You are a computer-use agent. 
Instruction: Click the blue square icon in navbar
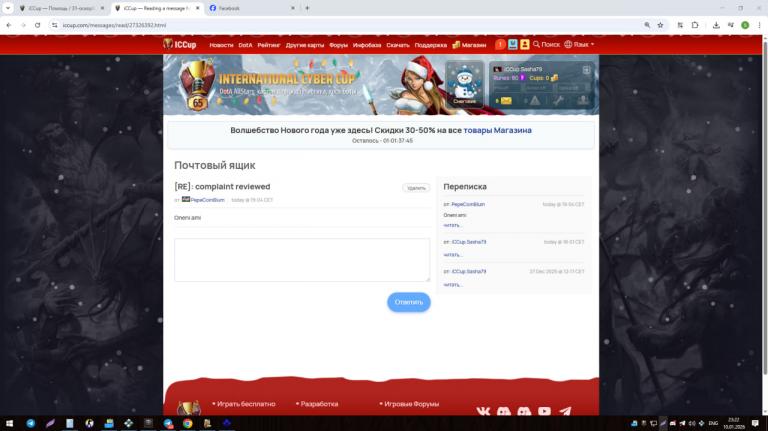coord(512,45)
